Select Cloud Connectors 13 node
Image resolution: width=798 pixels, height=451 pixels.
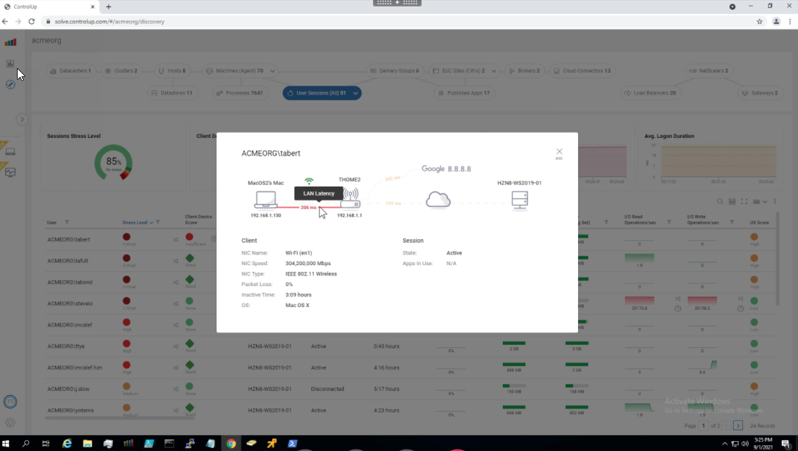[x=582, y=71]
